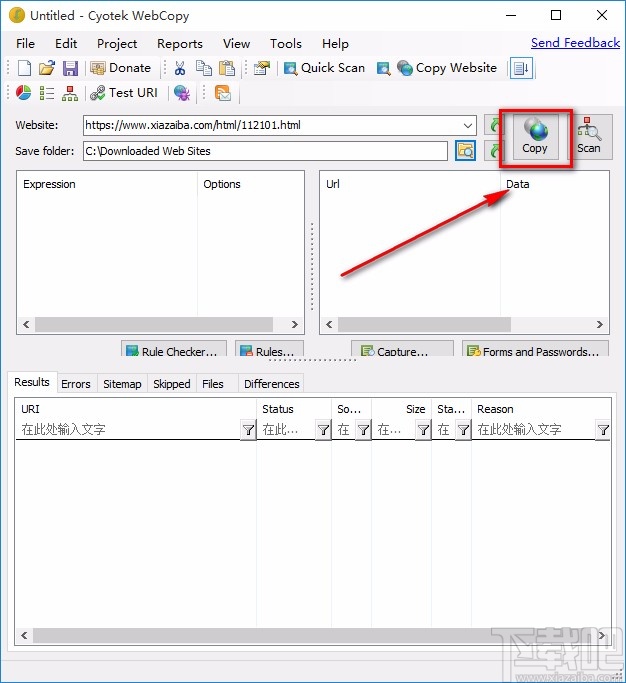
Task: Click the Expression column header
Action: click(x=107, y=184)
